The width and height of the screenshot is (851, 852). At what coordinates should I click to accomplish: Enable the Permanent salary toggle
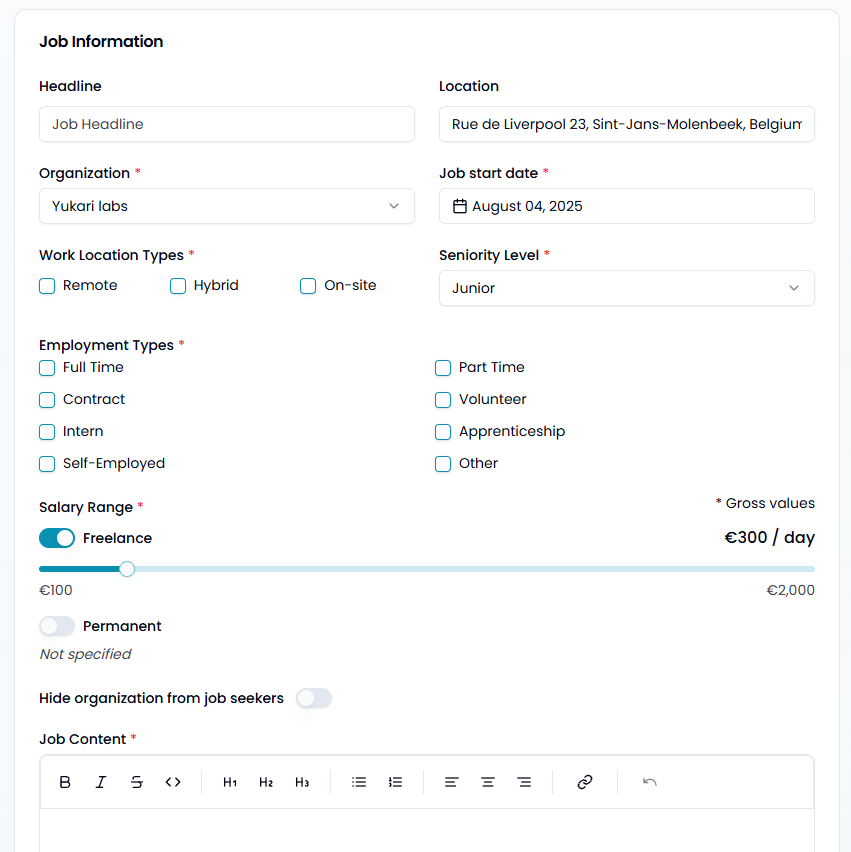click(x=57, y=626)
